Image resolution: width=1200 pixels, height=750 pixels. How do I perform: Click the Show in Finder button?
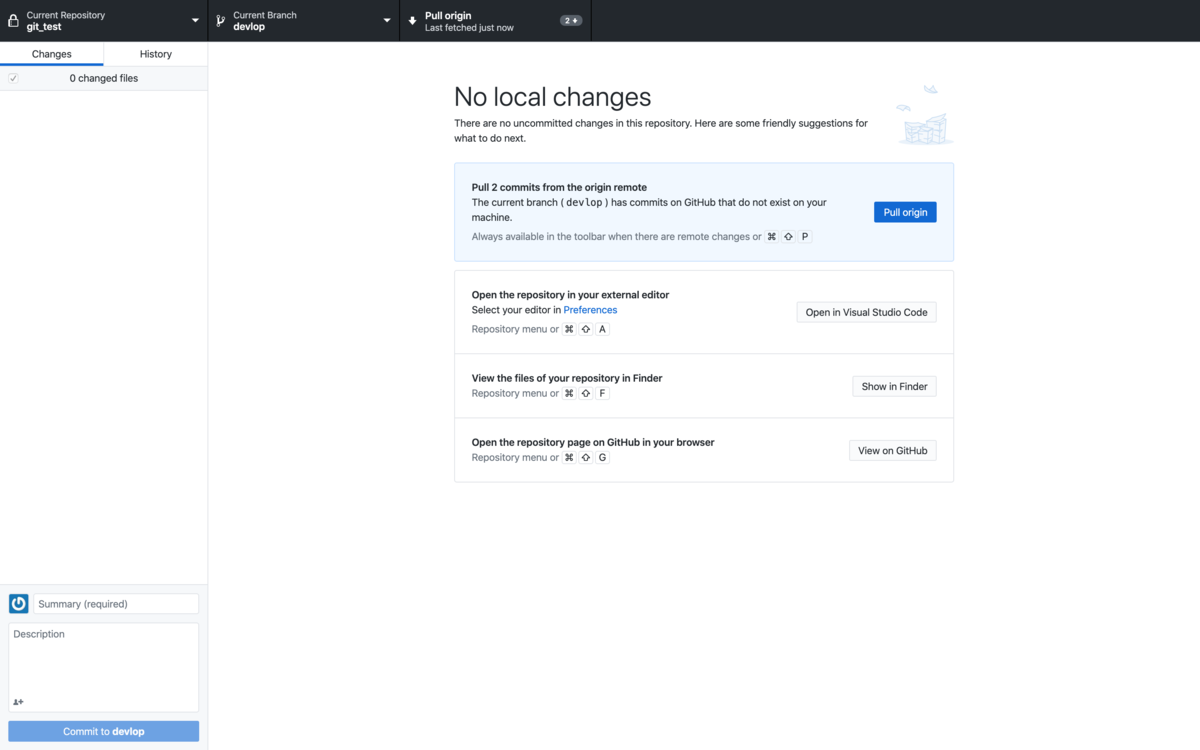pos(895,386)
